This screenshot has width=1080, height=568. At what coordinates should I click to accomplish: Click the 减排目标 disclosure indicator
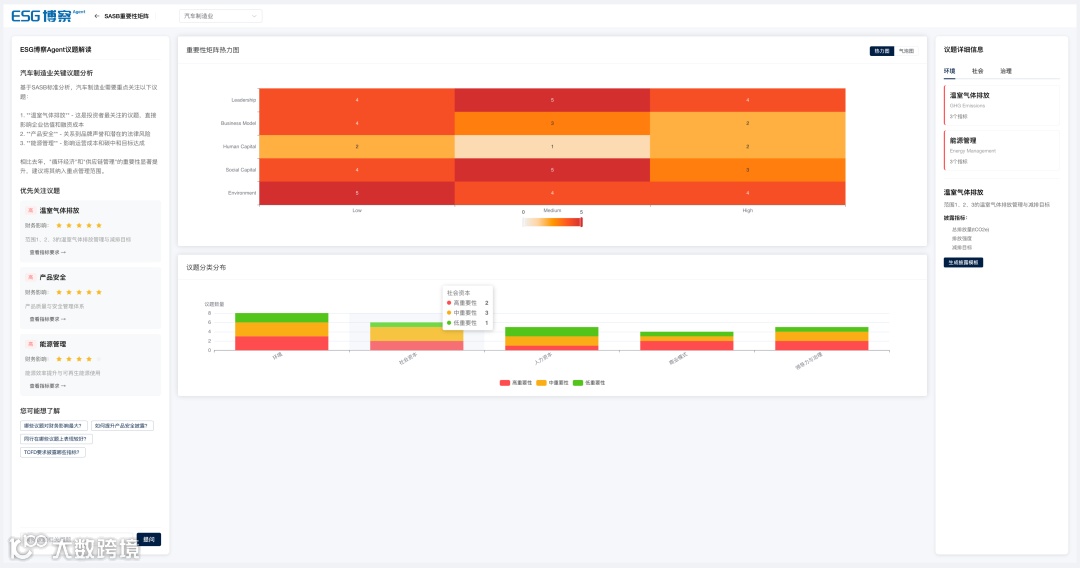[962, 247]
